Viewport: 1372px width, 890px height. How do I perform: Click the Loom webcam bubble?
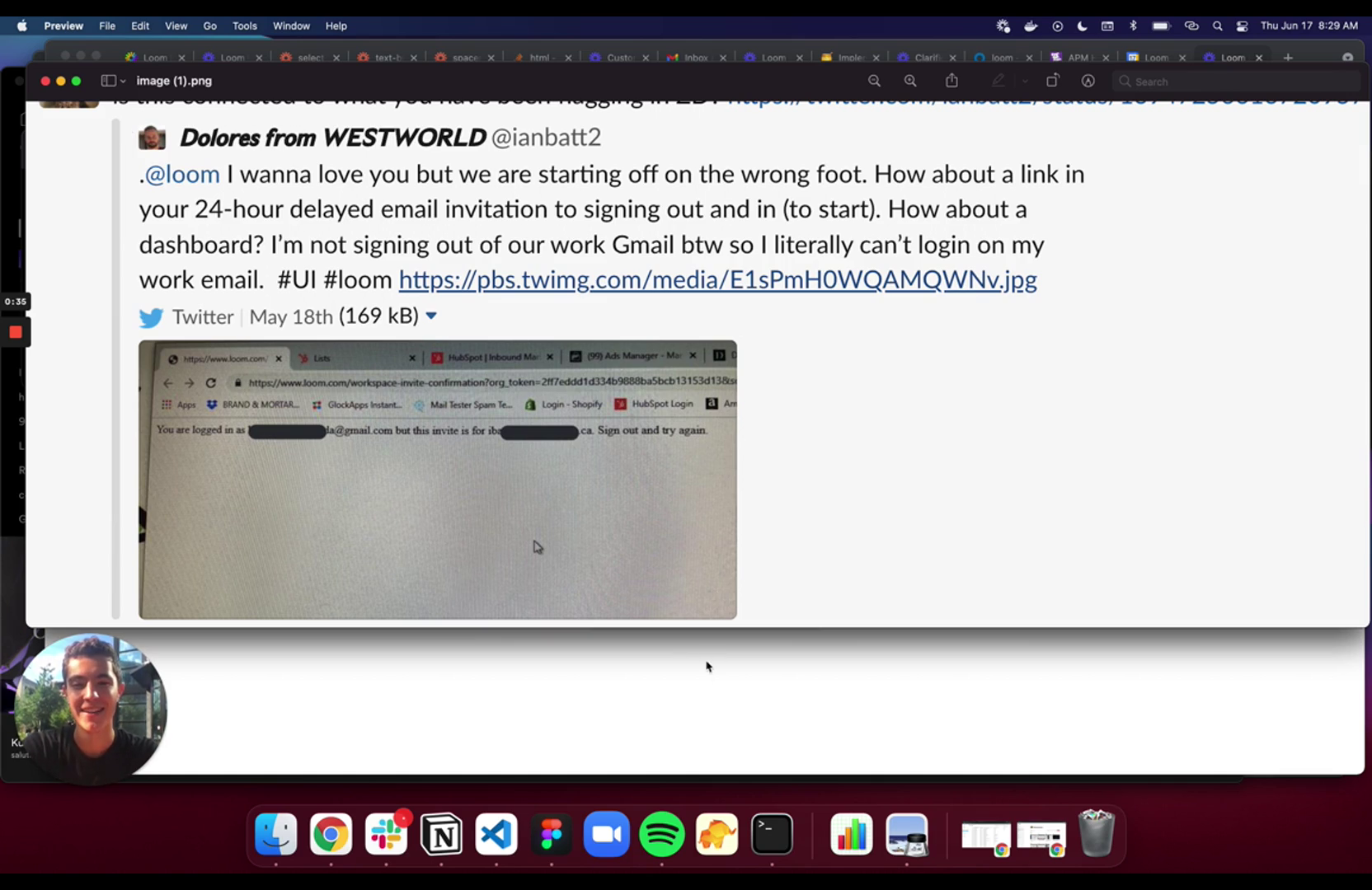click(91, 709)
